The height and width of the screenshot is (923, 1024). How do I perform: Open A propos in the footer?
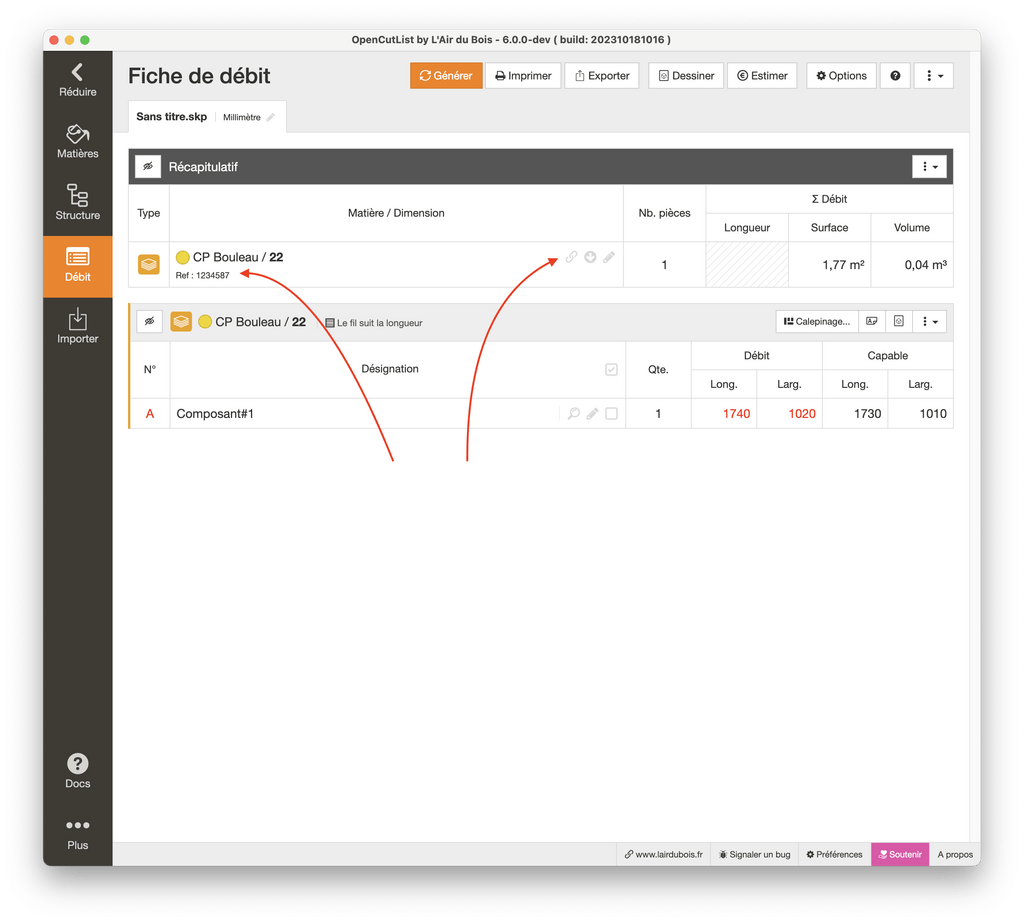(x=955, y=854)
